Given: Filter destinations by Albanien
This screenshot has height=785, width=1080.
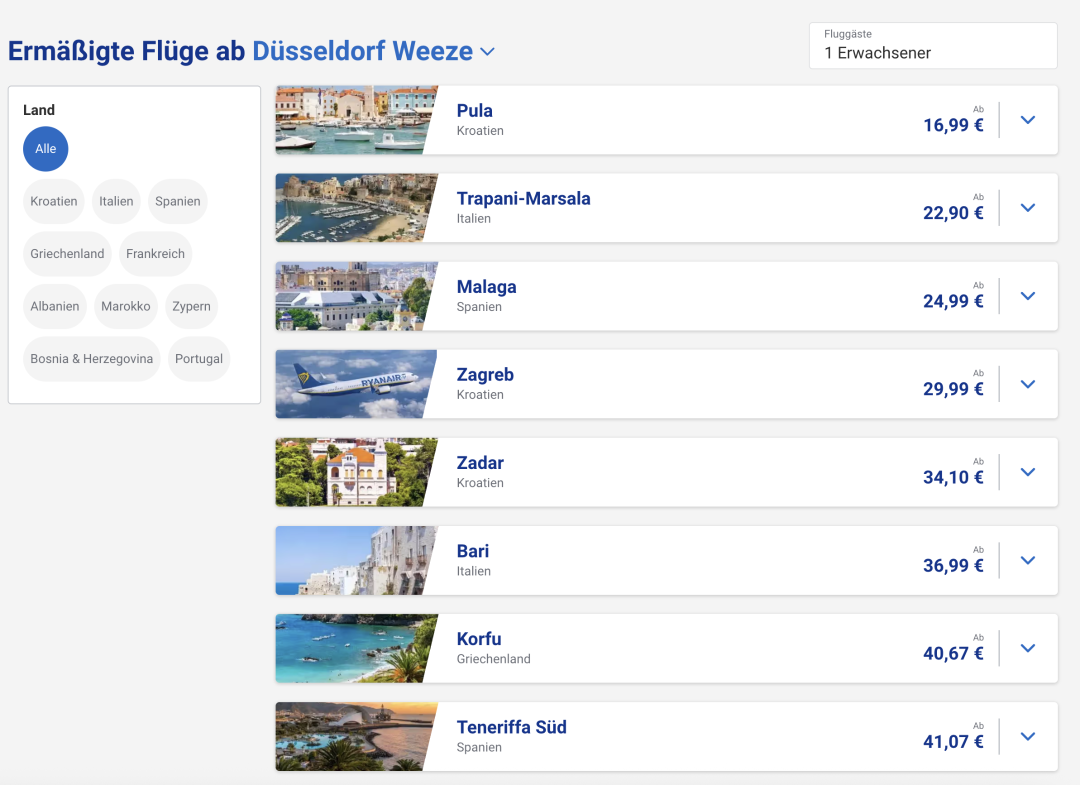Looking at the screenshot, I should 54,306.
